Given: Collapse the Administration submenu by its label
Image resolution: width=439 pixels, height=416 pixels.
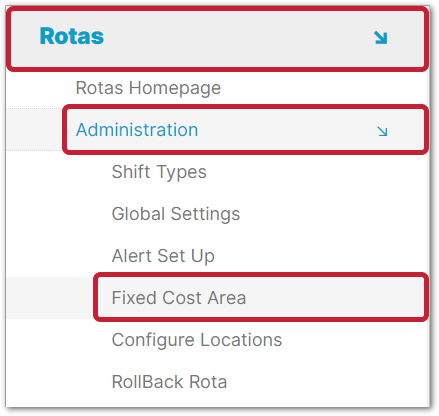Looking at the screenshot, I should 137,130.
